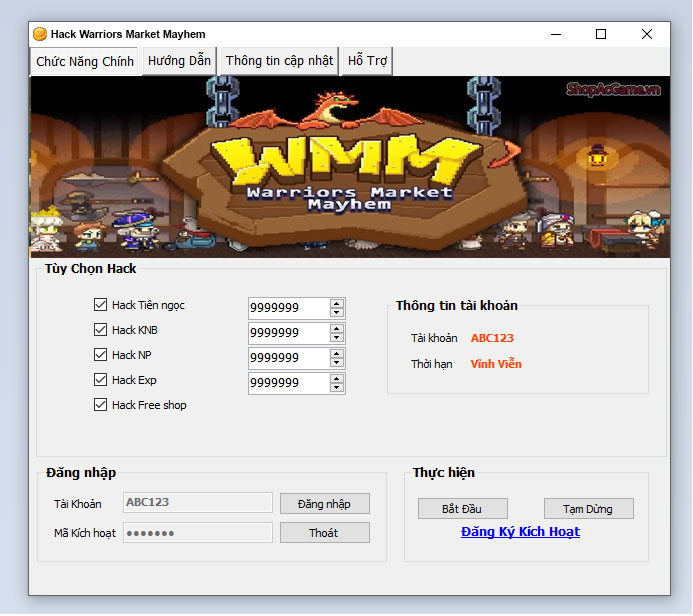
Task: Click the Hack Tiên ngọc value field
Action: [289, 308]
